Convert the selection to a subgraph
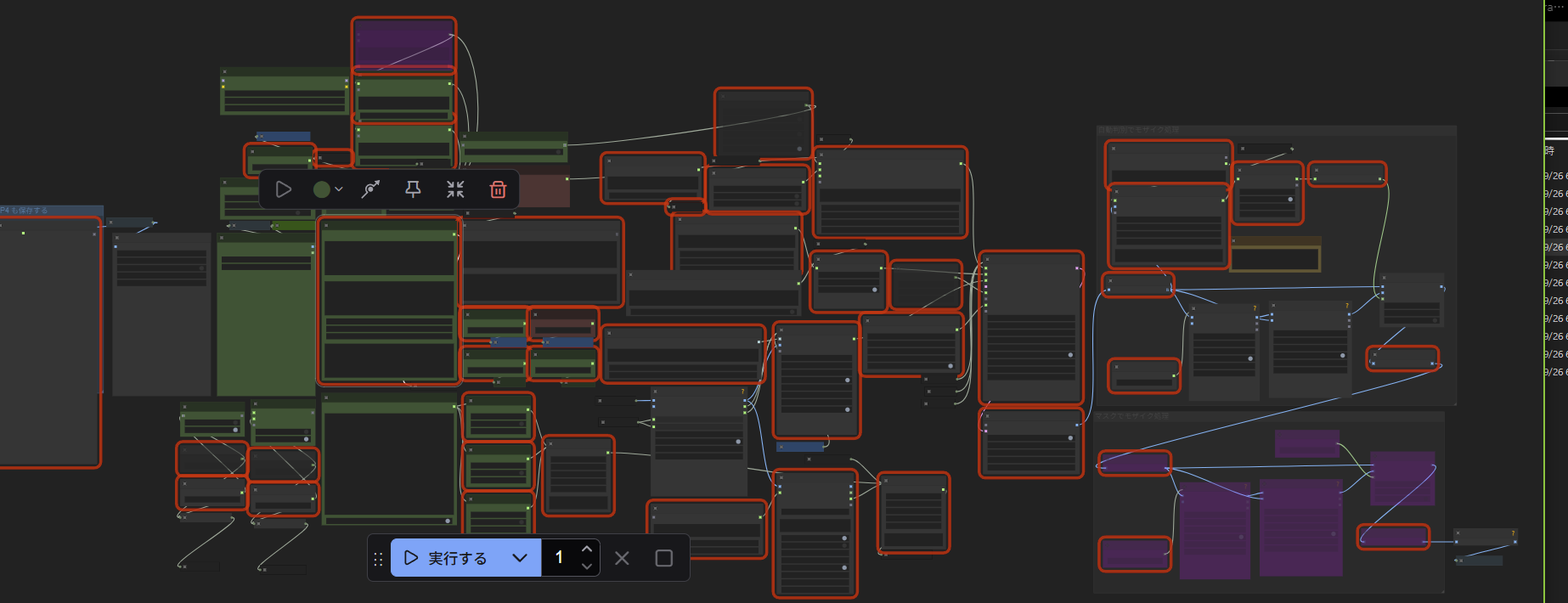The height and width of the screenshot is (603, 1568). pyautogui.click(x=370, y=189)
